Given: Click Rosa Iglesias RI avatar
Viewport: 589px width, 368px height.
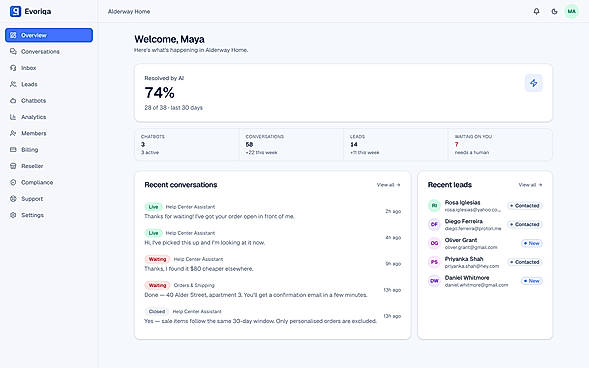Looking at the screenshot, I should click(434, 205).
